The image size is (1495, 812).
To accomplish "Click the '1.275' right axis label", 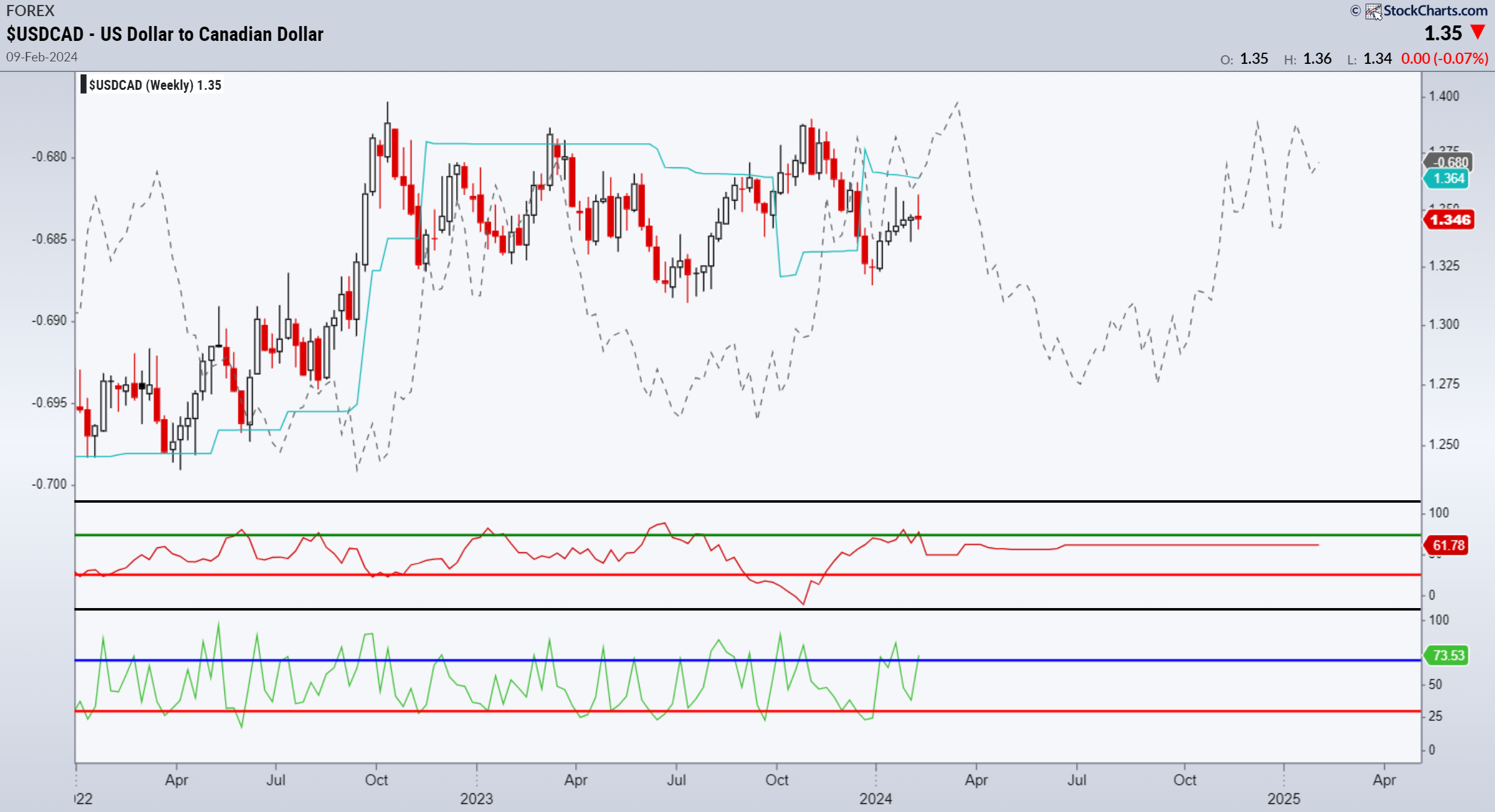I will coord(1444,384).
